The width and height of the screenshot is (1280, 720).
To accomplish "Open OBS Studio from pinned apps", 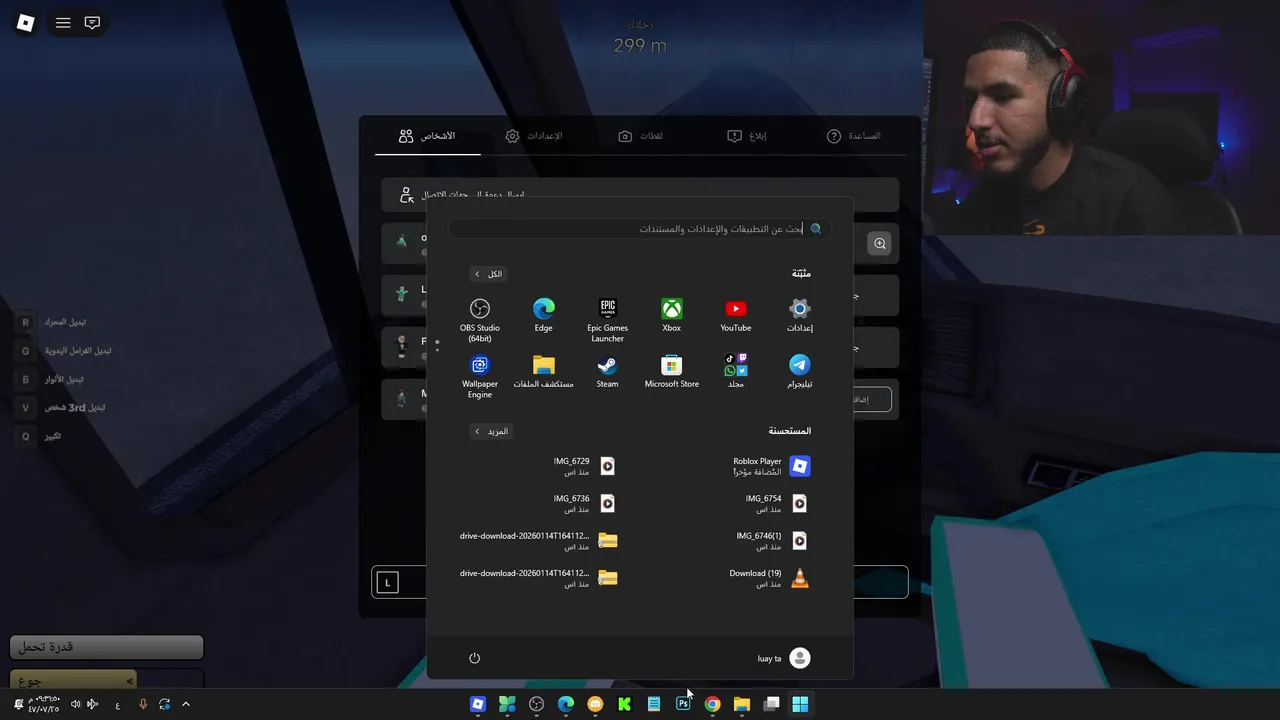I will [x=480, y=318].
